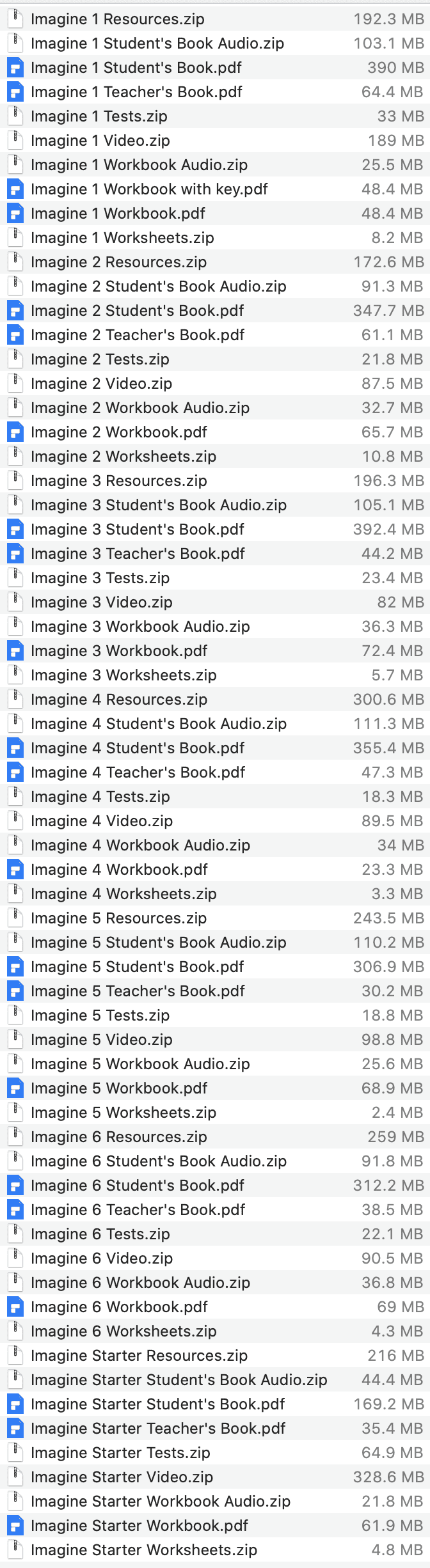Select Imagine 6 Tests.zip file name
This screenshot has height=1568, width=430.
tap(100, 1234)
